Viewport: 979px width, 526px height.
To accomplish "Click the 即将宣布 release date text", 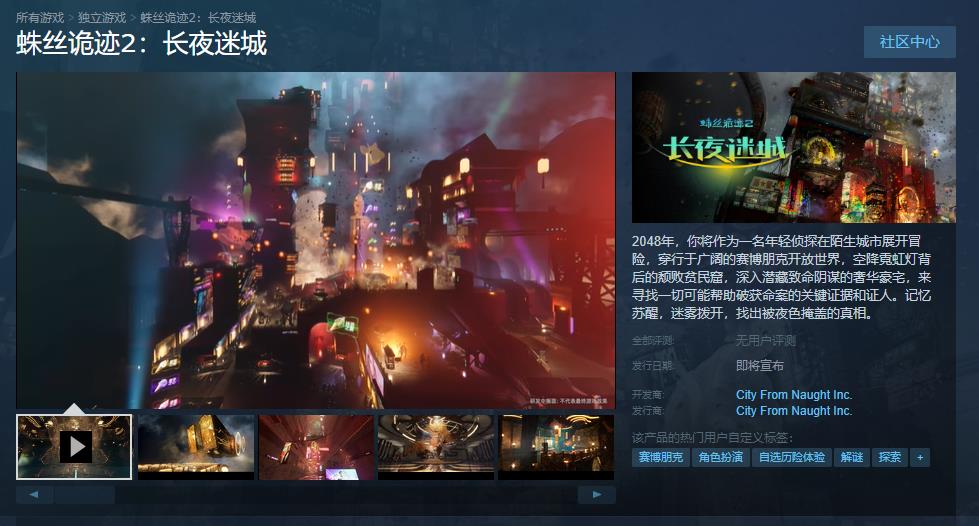I will [x=759, y=365].
